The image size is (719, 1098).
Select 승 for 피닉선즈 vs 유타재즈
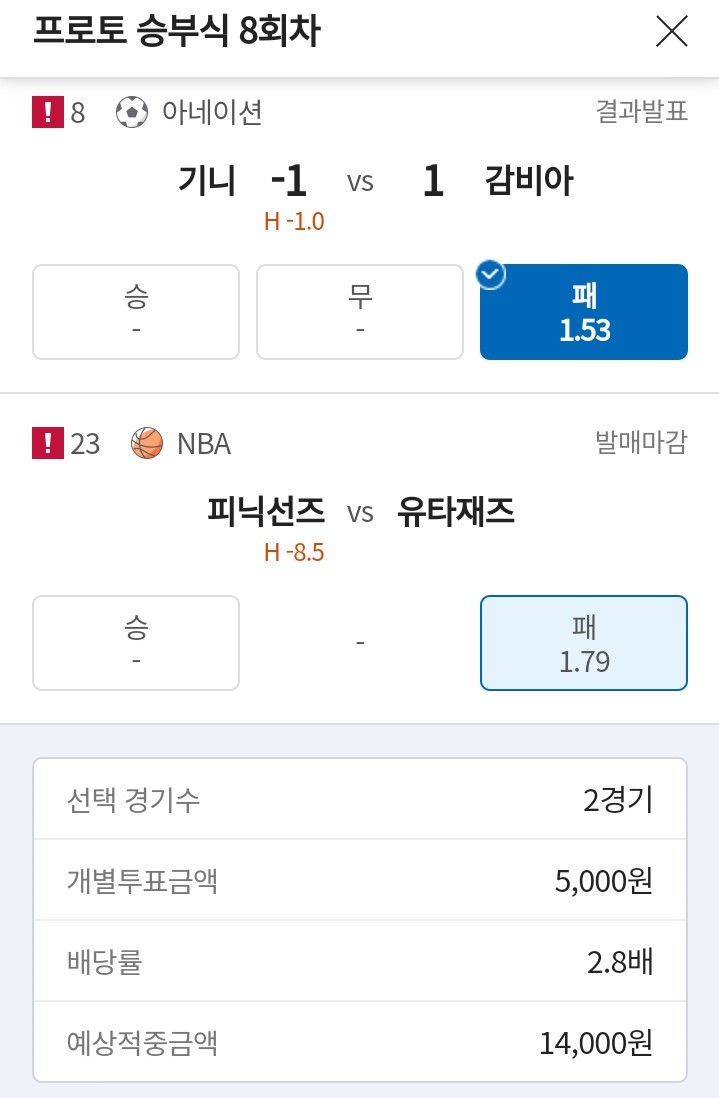[x=136, y=643]
